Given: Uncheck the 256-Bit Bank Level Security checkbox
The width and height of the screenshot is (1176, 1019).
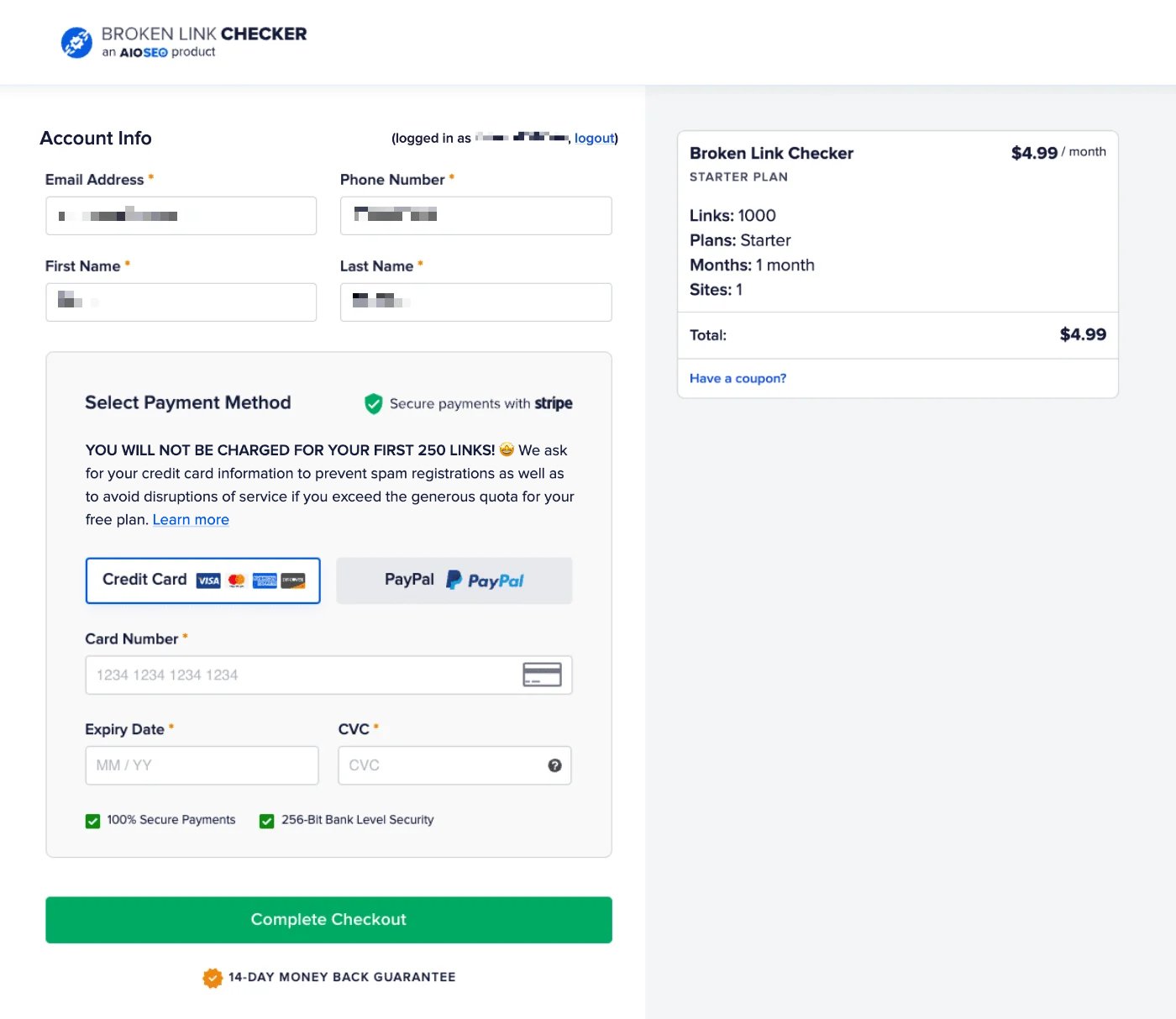Looking at the screenshot, I should [267, 821].
